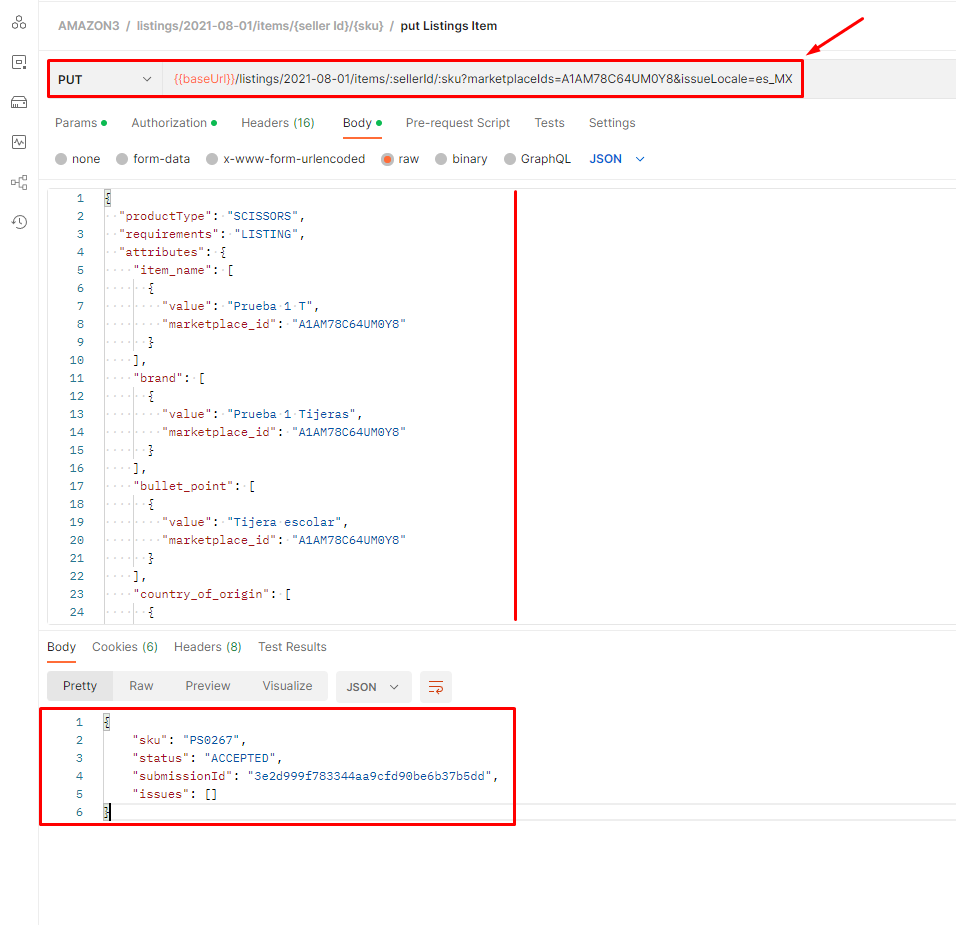Image resolution: width=956 pixels, height=925 pixels.
Task: View Cookies (6) in the response section
Action: pyautogui.click(x=124, y=646)
